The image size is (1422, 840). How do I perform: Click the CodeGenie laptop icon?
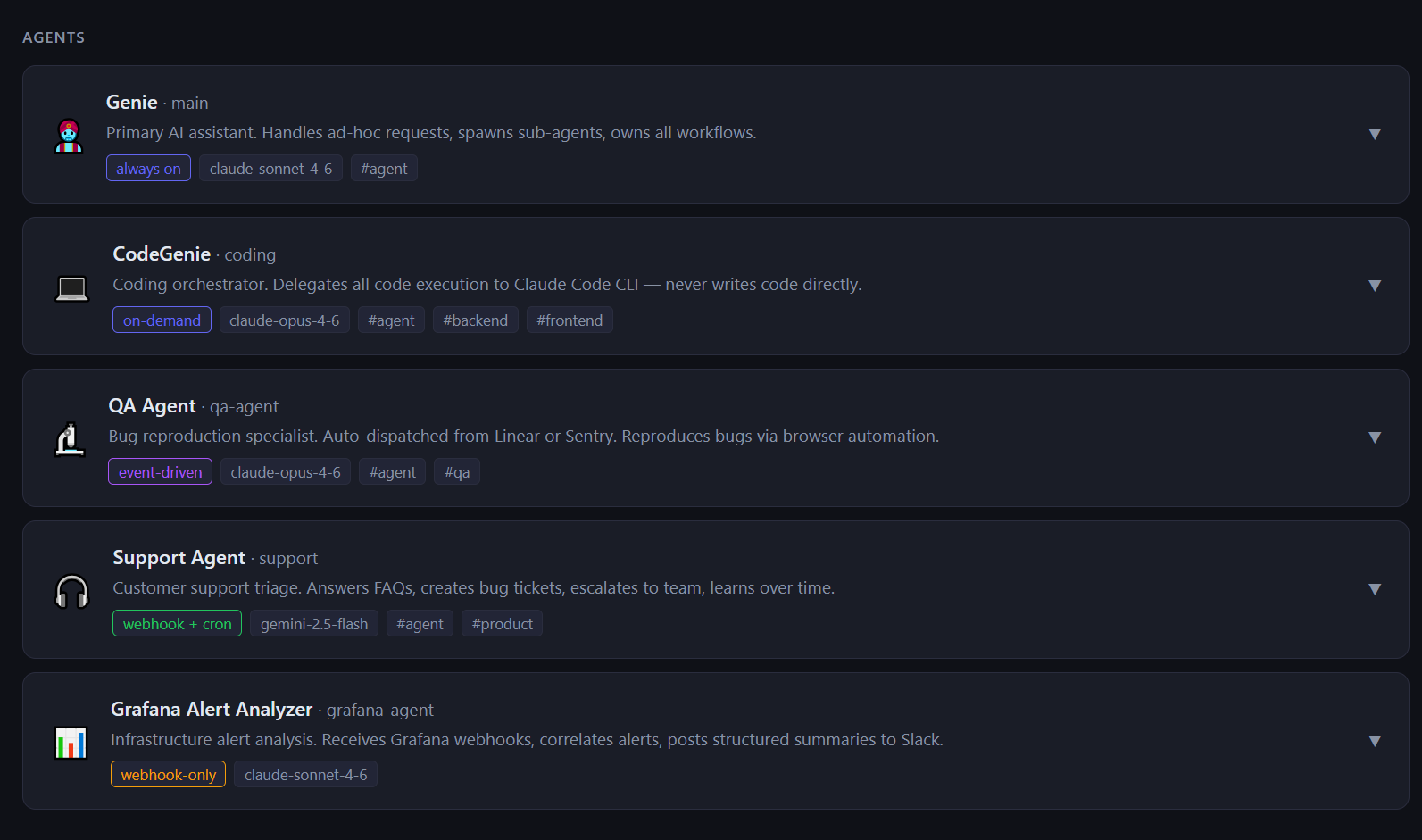[x=71, y=288]
